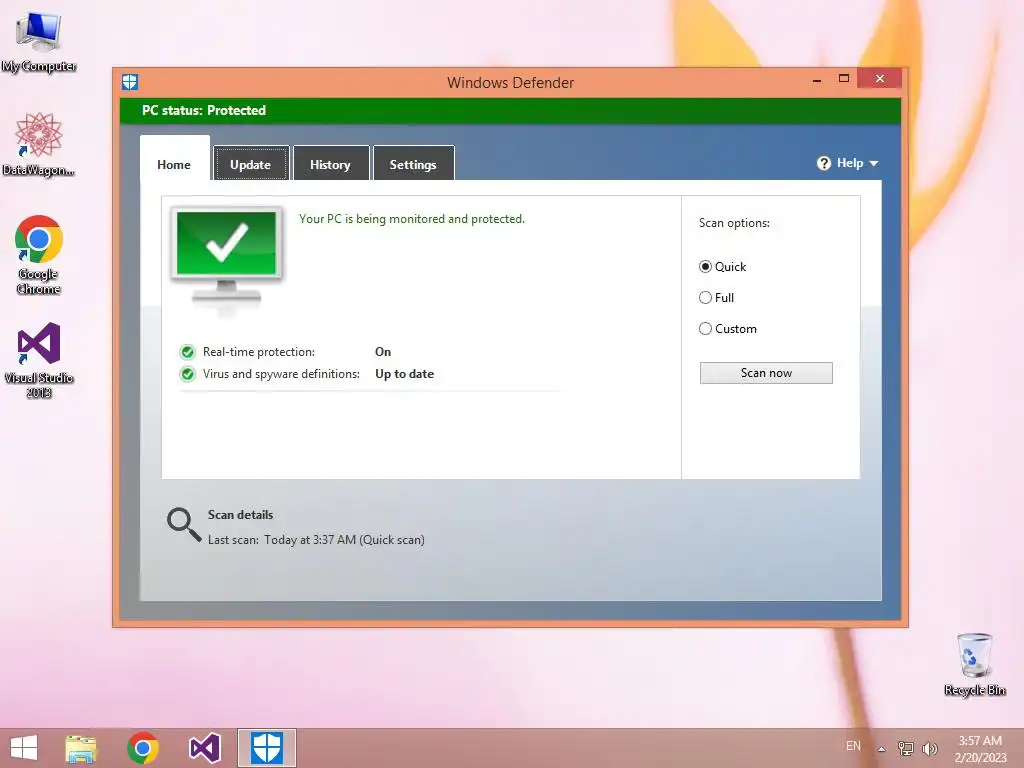Open My Computer desktop icon
Viewport: 1024px width, 768px height.
click(x=39, y=42)
